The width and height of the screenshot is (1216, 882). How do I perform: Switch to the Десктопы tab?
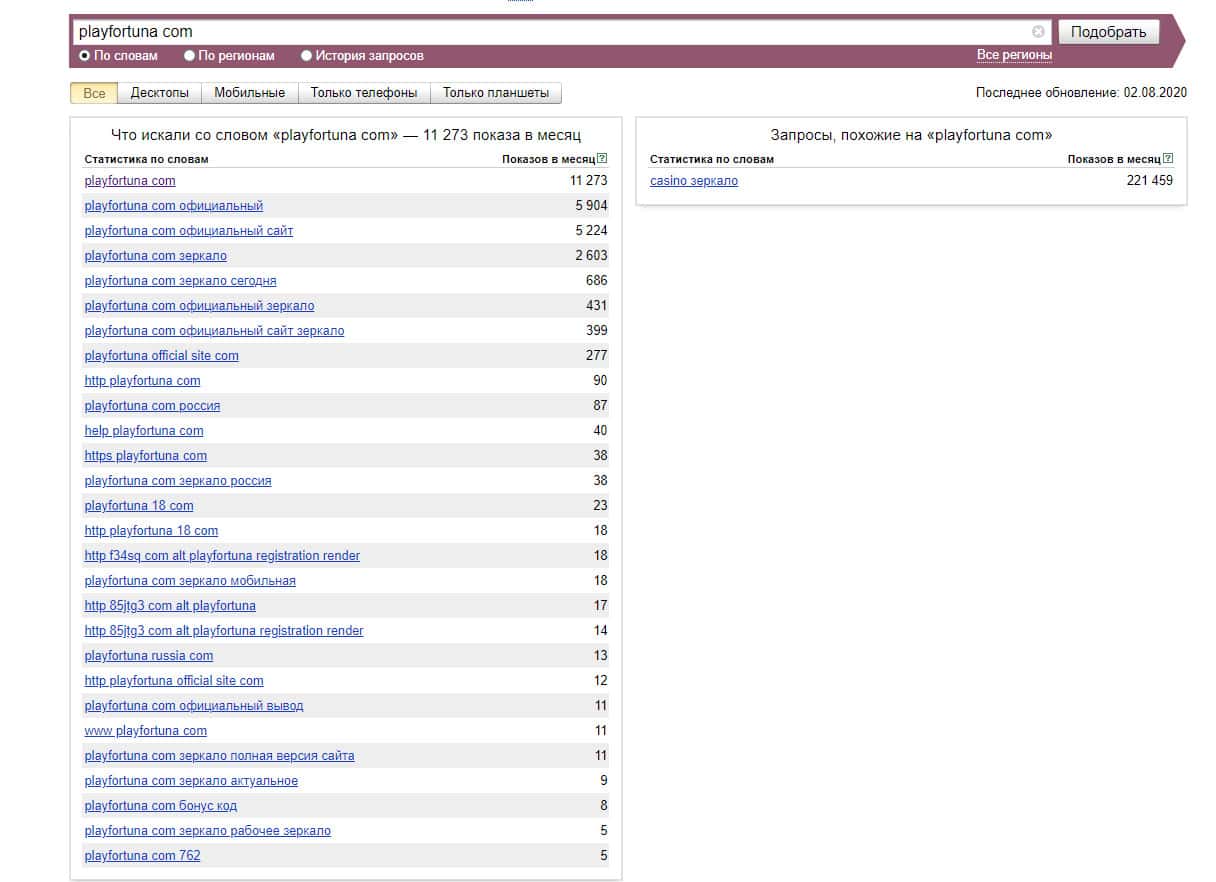coord(159,93)
